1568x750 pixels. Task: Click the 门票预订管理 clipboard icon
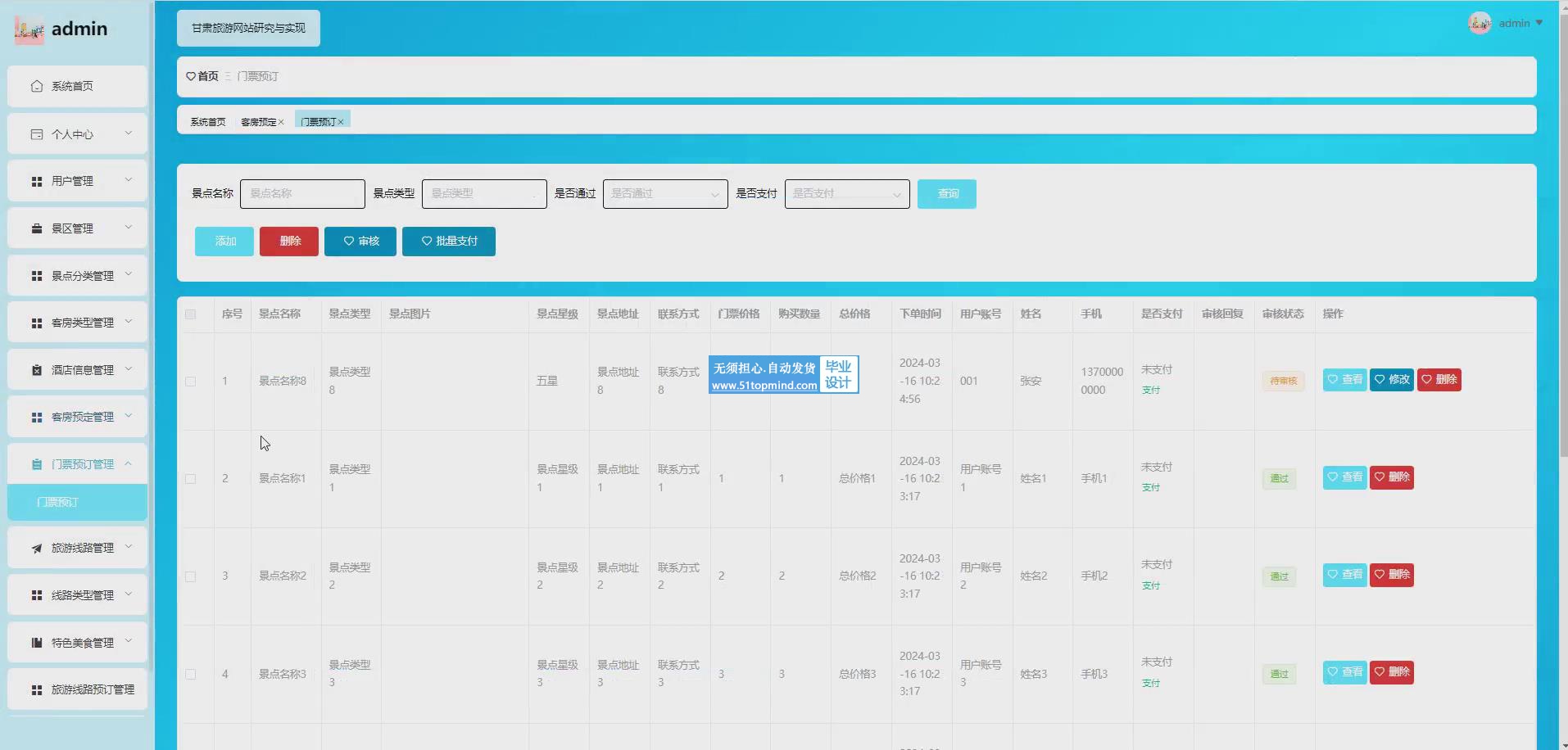[x=37, y=464]
